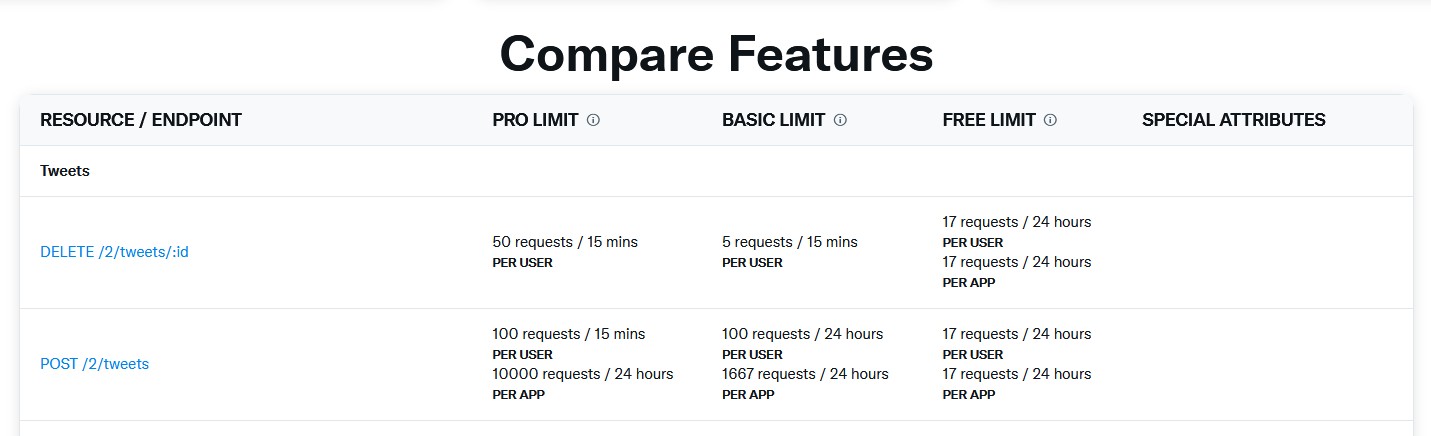The height and width of the screenshot is (436, 1431).
Task: Click the info icon beside PRO LIMIT
Action: tap(593, 120)
